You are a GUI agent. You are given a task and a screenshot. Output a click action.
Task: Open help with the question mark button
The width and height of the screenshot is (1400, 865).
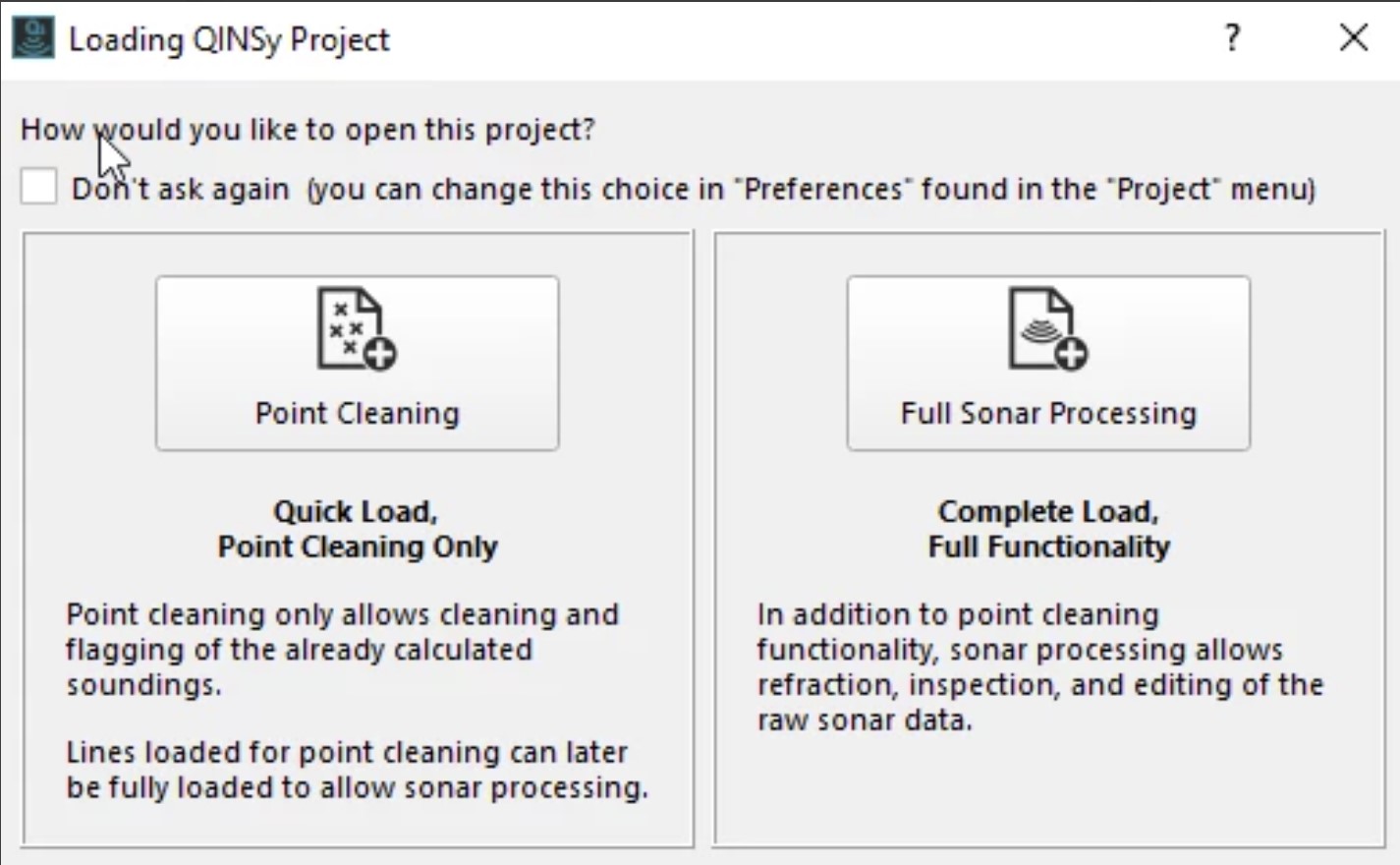click(x=1232, y=38)
